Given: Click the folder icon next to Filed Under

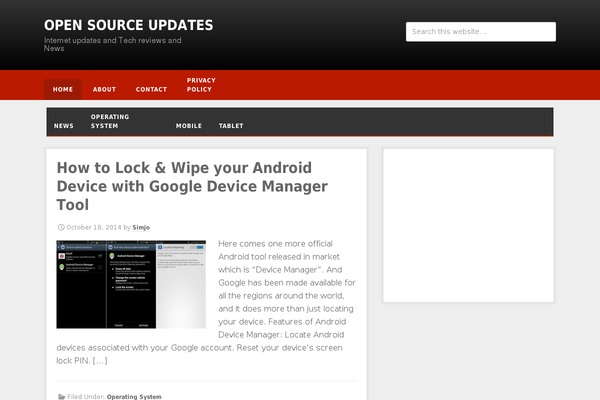Looking at the screenshot, I should (61, 397).
